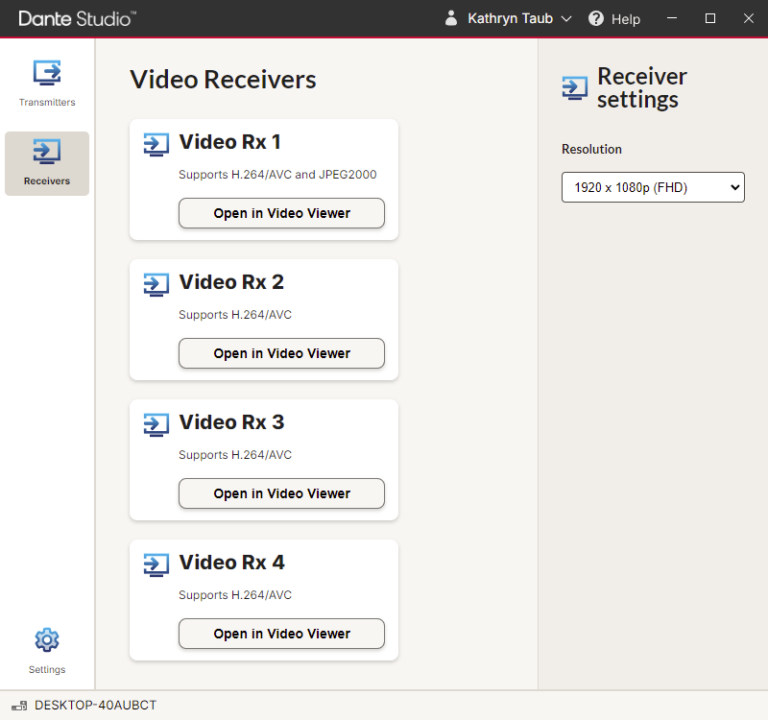Viewport: 768px width, 720px height.
Task: Click the Video Rx 1 receiver icon
Action: (156, 144)
